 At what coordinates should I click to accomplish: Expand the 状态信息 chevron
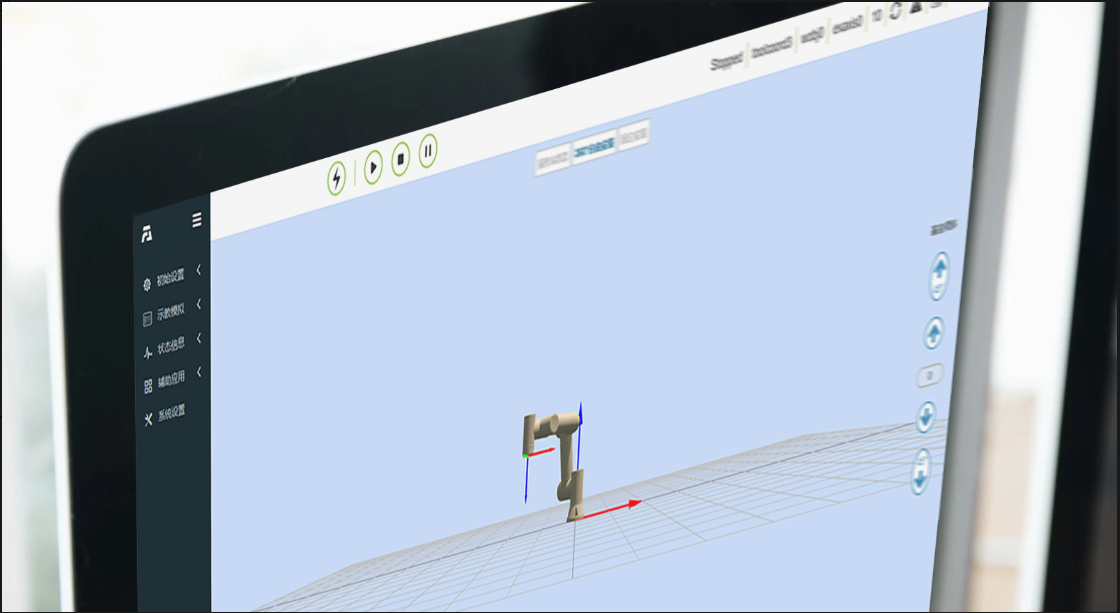199,338
